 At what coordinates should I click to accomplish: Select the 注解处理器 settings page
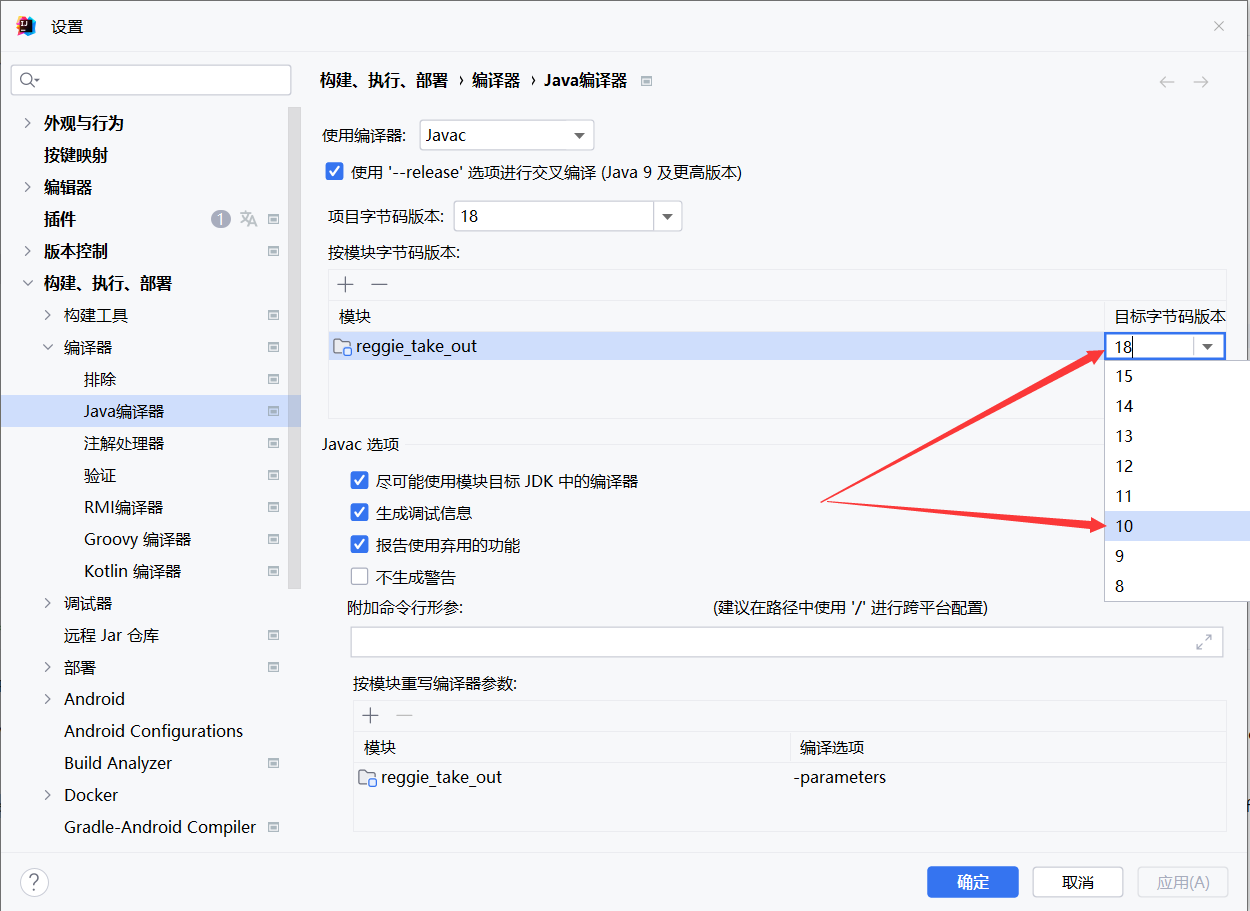click(124, 443)
